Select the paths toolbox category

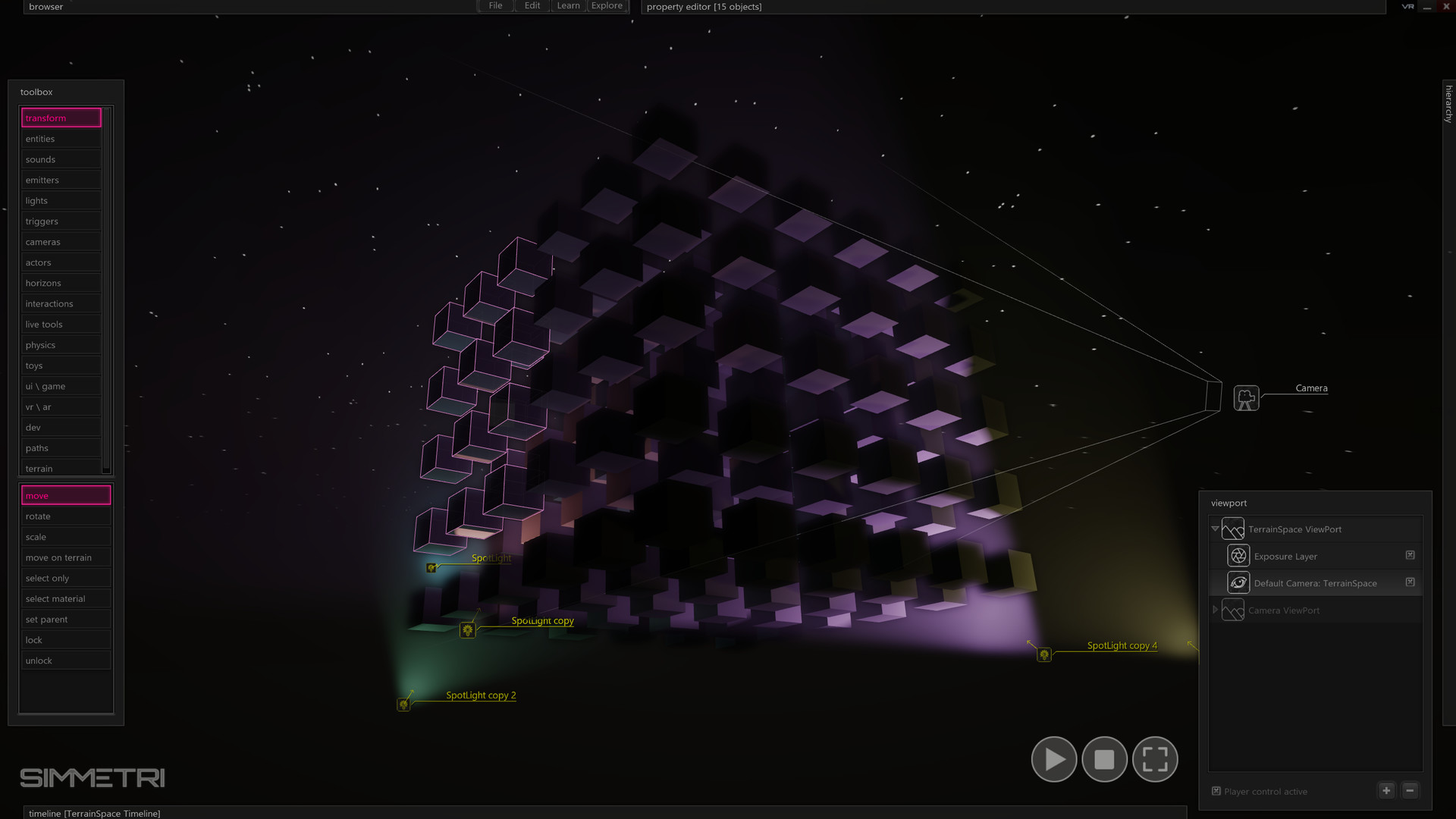[61, 448]
